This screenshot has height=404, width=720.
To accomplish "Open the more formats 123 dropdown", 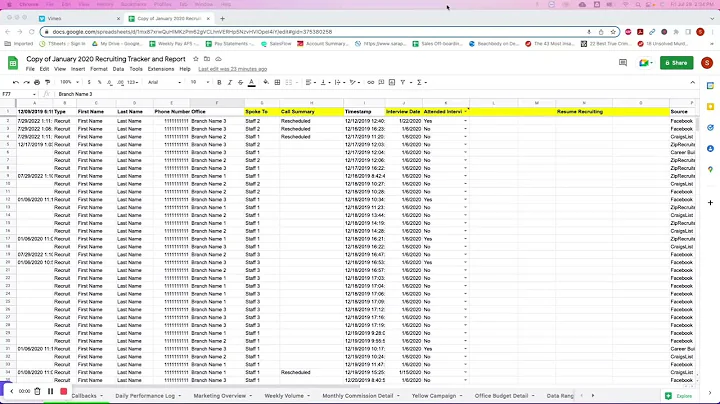I will click(133, 82).
